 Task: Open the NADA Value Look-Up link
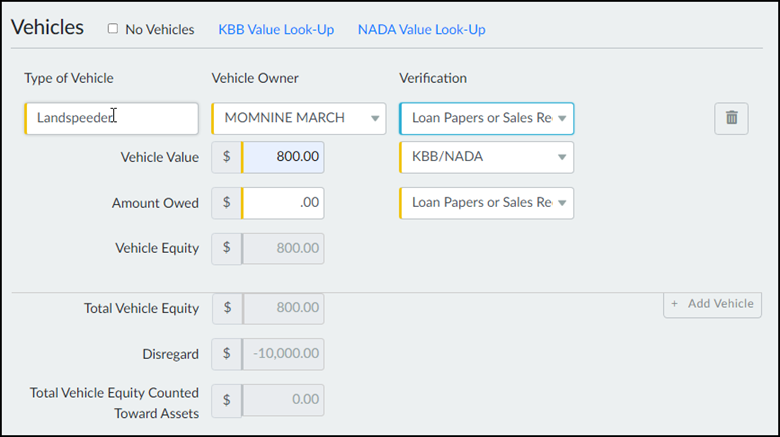[421, 30]
